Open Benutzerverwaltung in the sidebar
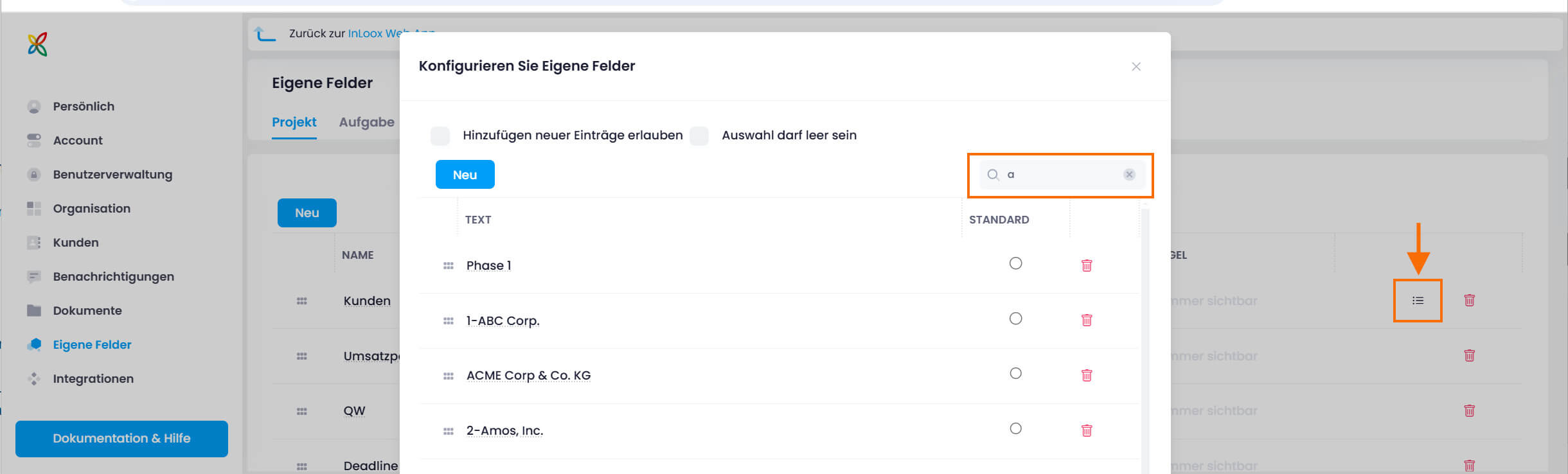The height and width of the screenshot is (474, 1568). tap(112, 175)
